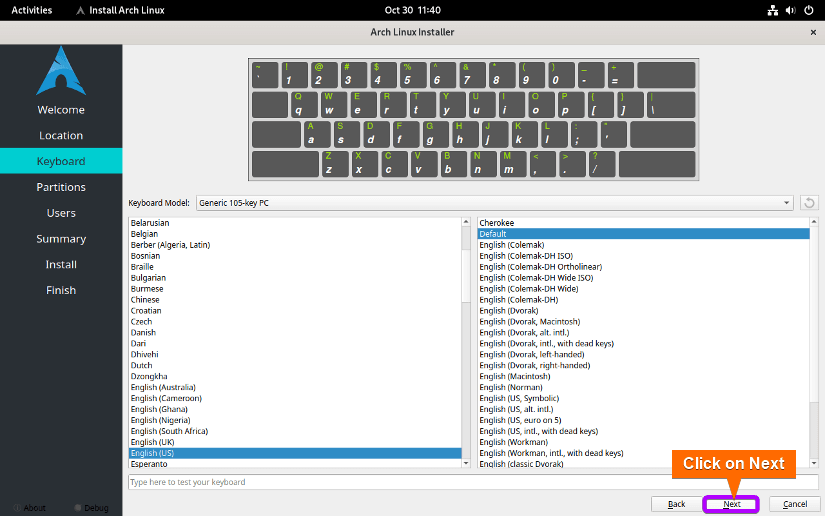Select English (Colemak-DH ISO) variant

click(643, 256)
